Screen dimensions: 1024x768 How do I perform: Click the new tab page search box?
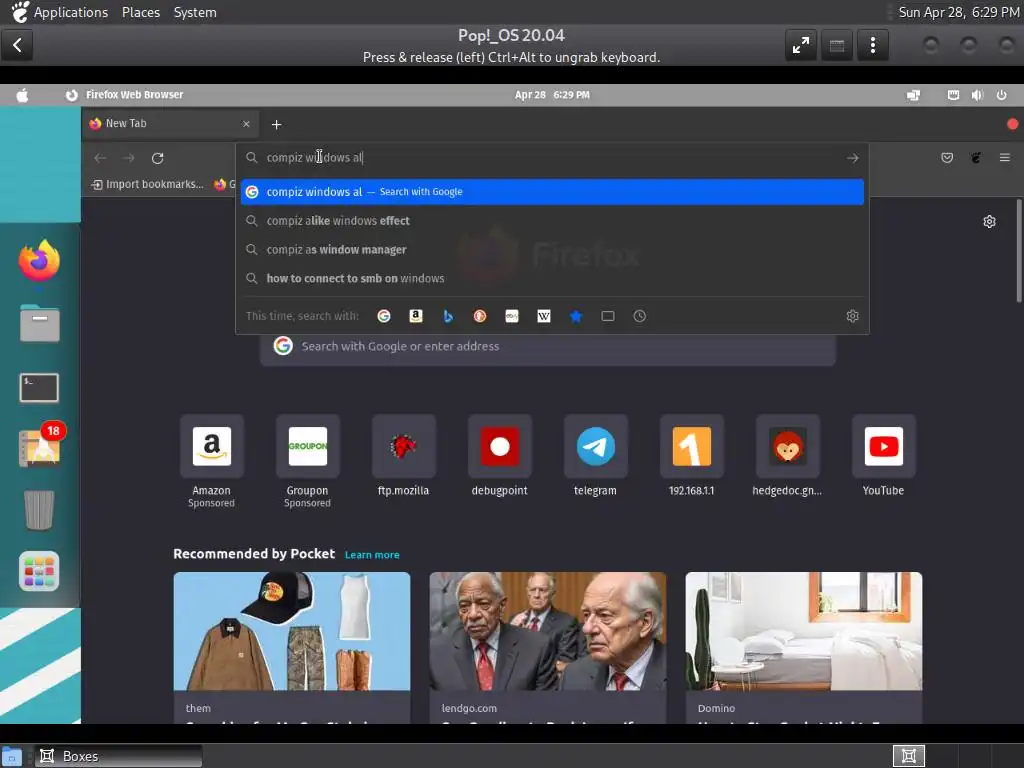tap(548, 346)
